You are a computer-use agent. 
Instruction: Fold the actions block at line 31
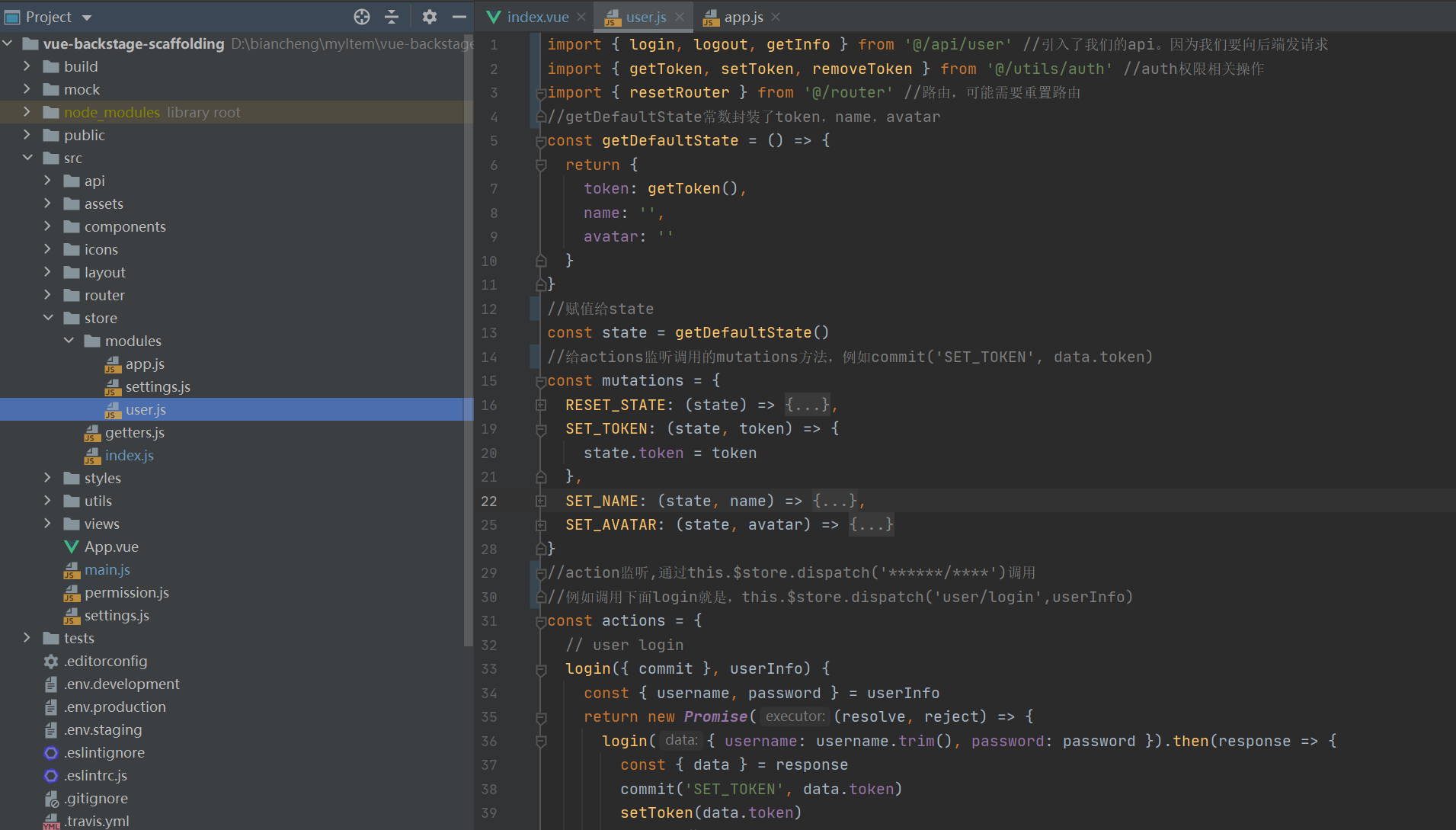[x=541, y=621]
